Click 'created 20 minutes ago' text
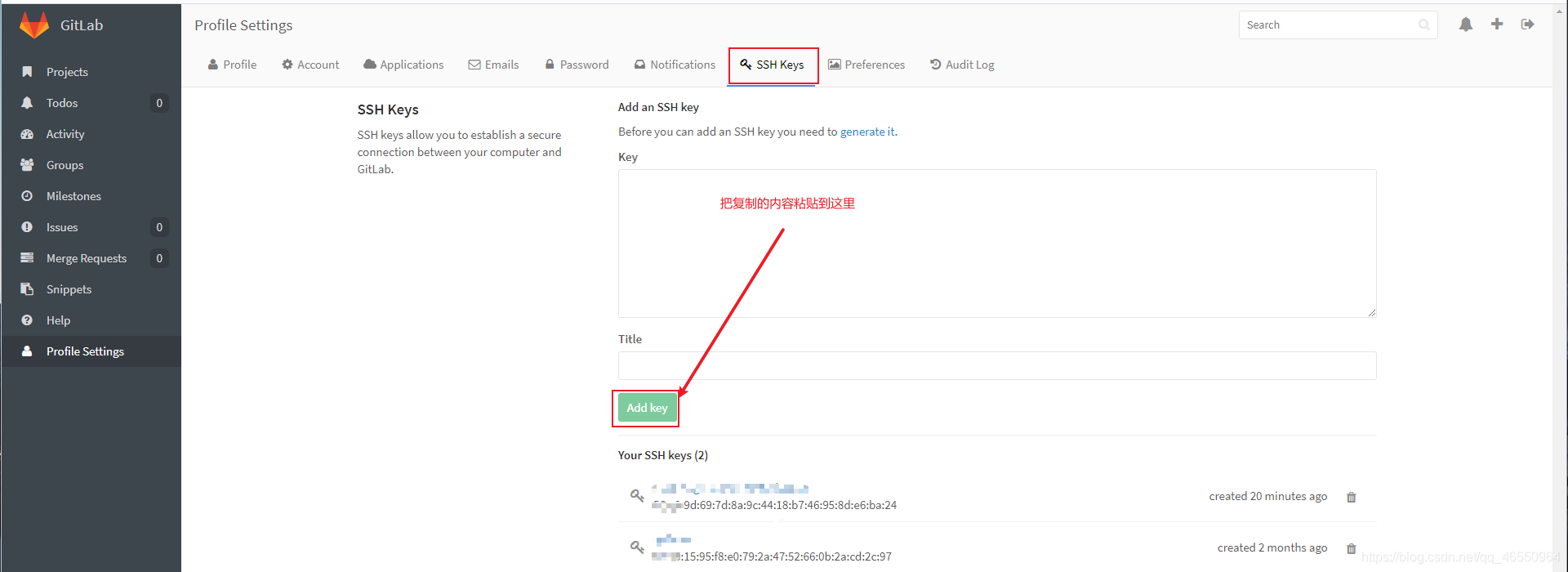 pyautogui.click(x=1268, y=496)
